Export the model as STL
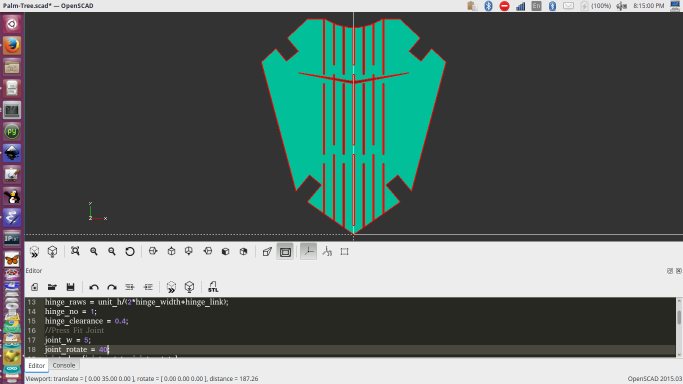Image resolution: width=683 pixels, height=384 pixels. [213, 287]
